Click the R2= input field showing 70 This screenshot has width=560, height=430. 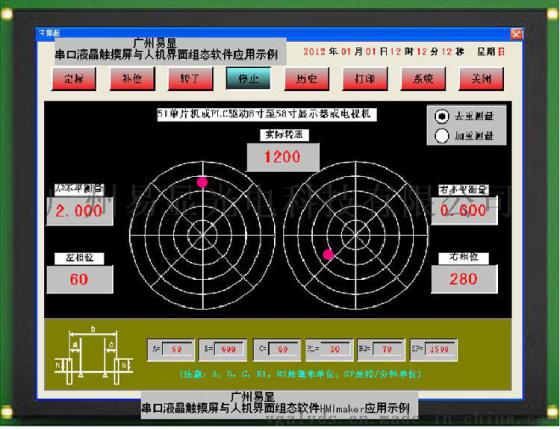(388, 349)
